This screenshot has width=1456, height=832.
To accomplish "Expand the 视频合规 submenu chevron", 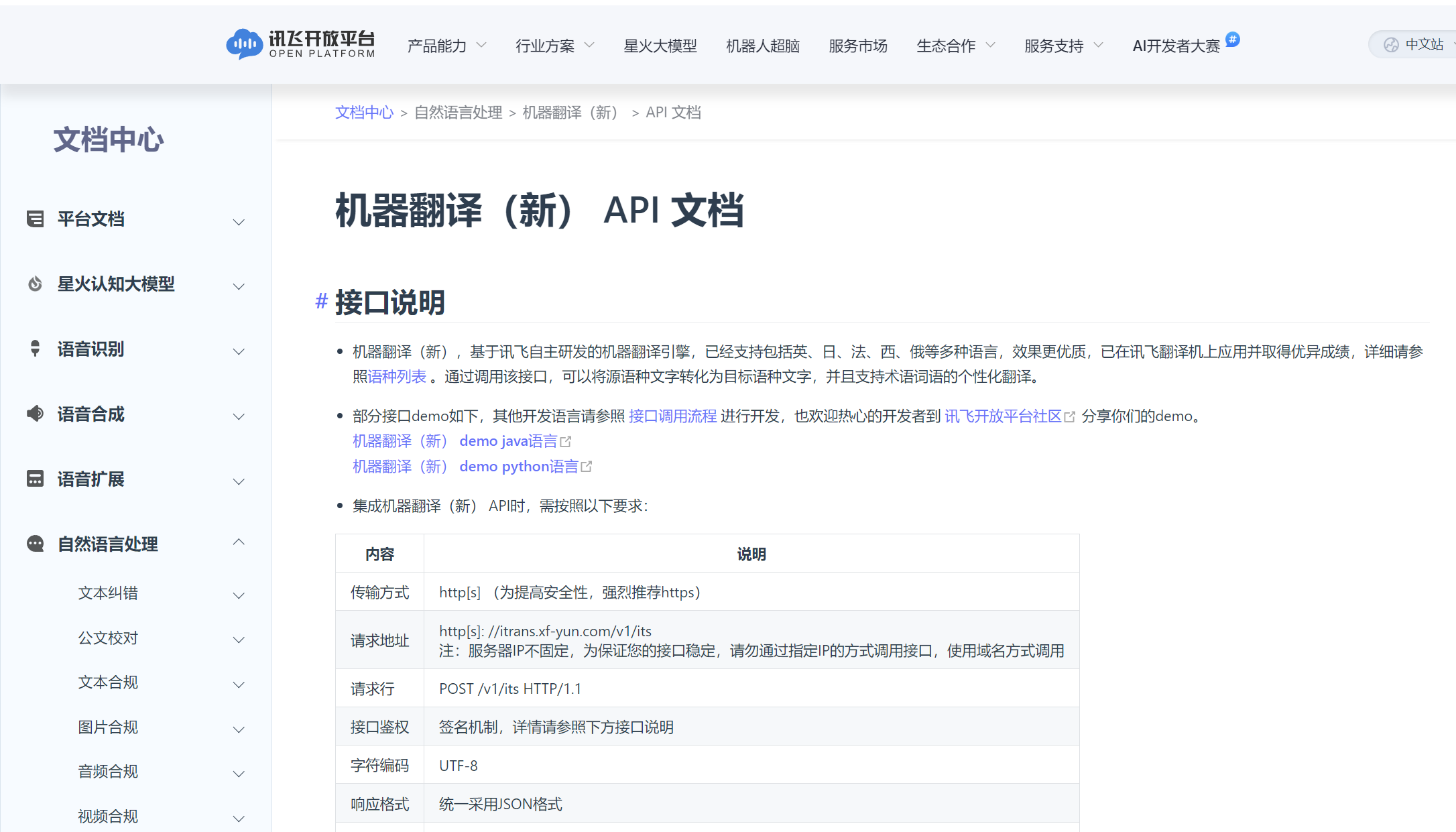I will pyautogui.click(x=239, y=819).
